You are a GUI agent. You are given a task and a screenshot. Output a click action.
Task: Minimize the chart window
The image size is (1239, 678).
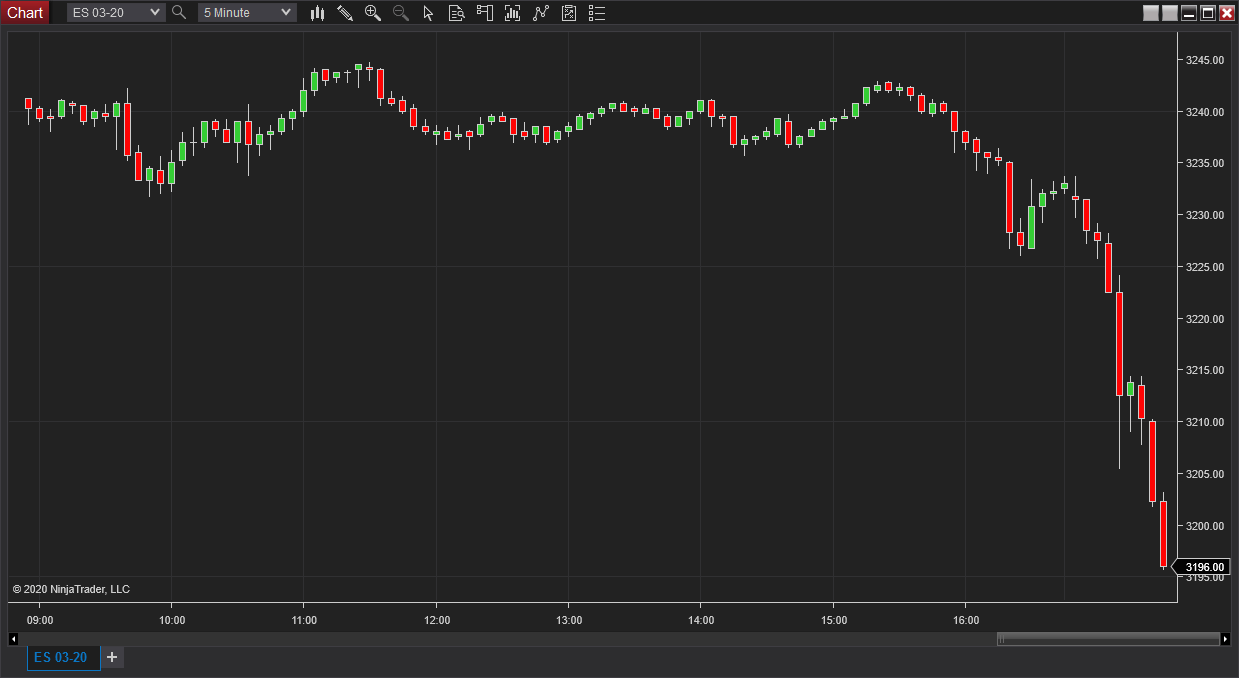tap(1189, 13)
